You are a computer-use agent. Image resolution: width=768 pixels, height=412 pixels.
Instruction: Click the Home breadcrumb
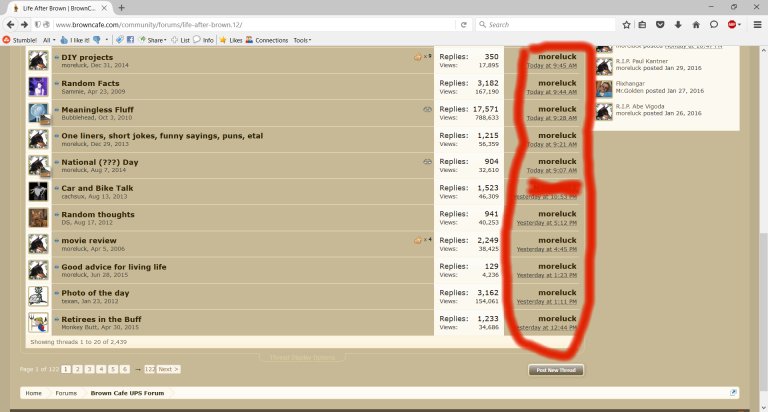coord(34,393)
